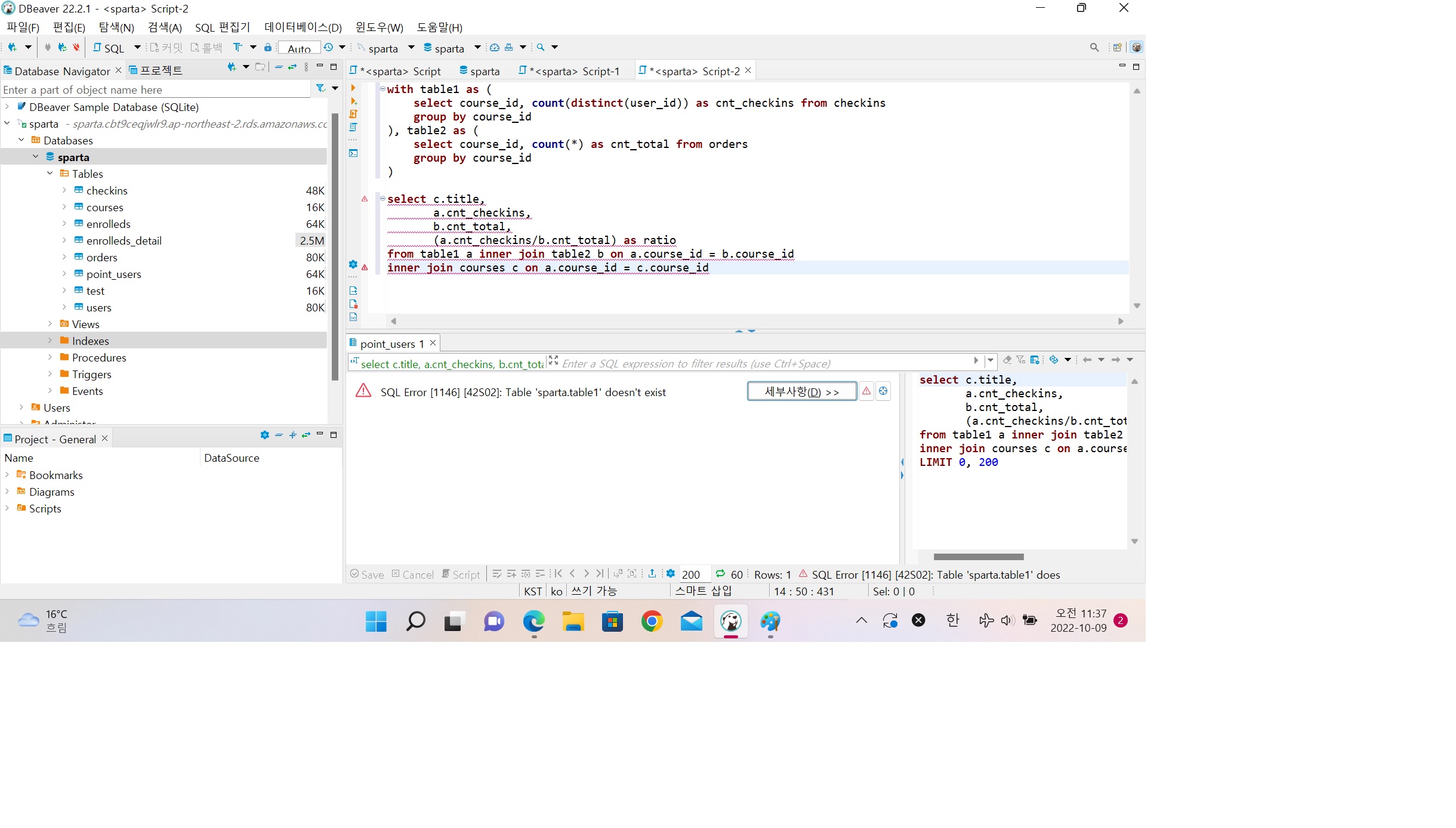The image size is (1456, 828).
Task: Open a new SQL script with the SQL button
Action: pos(109,48)
